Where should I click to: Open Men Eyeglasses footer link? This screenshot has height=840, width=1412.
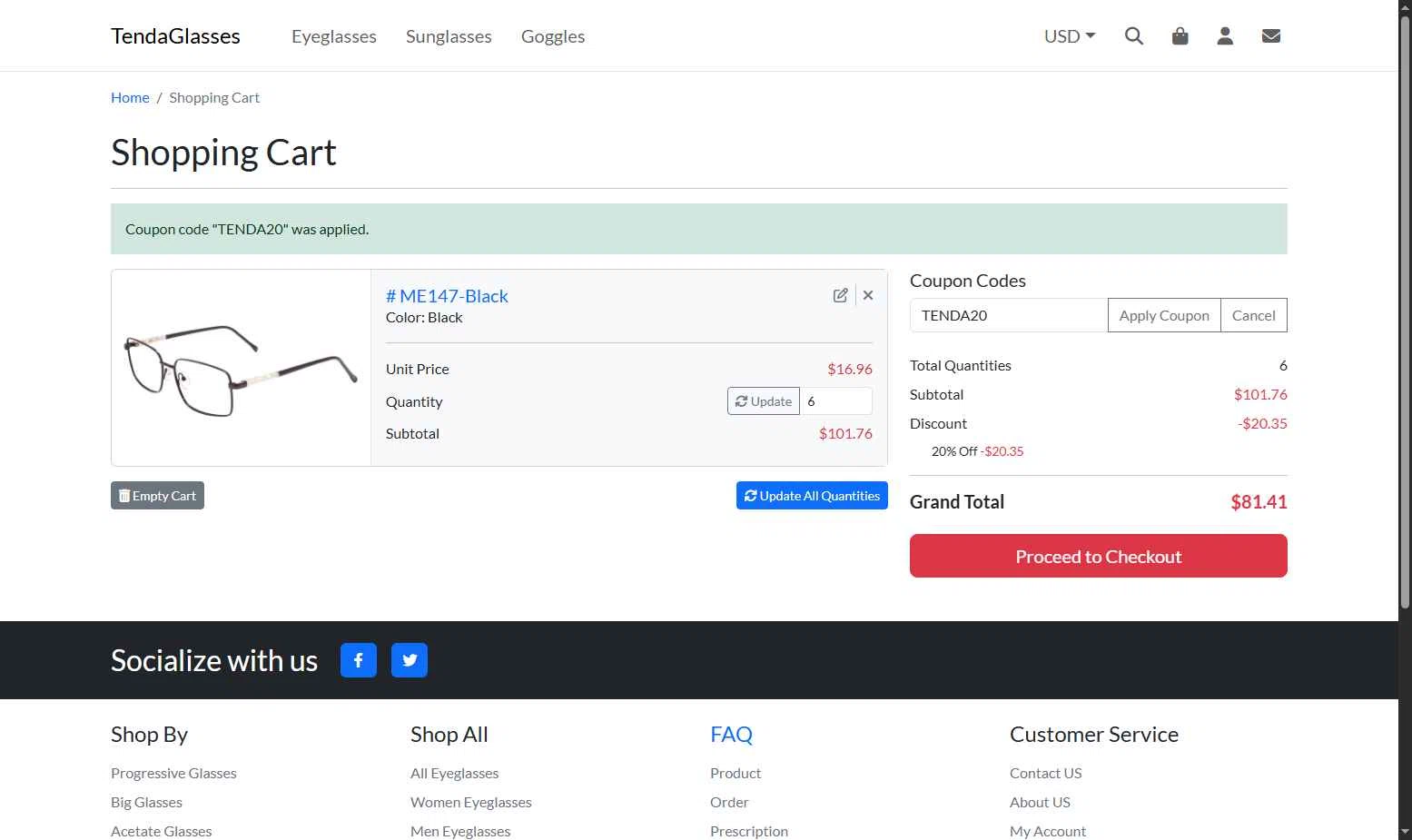[460, 831]
